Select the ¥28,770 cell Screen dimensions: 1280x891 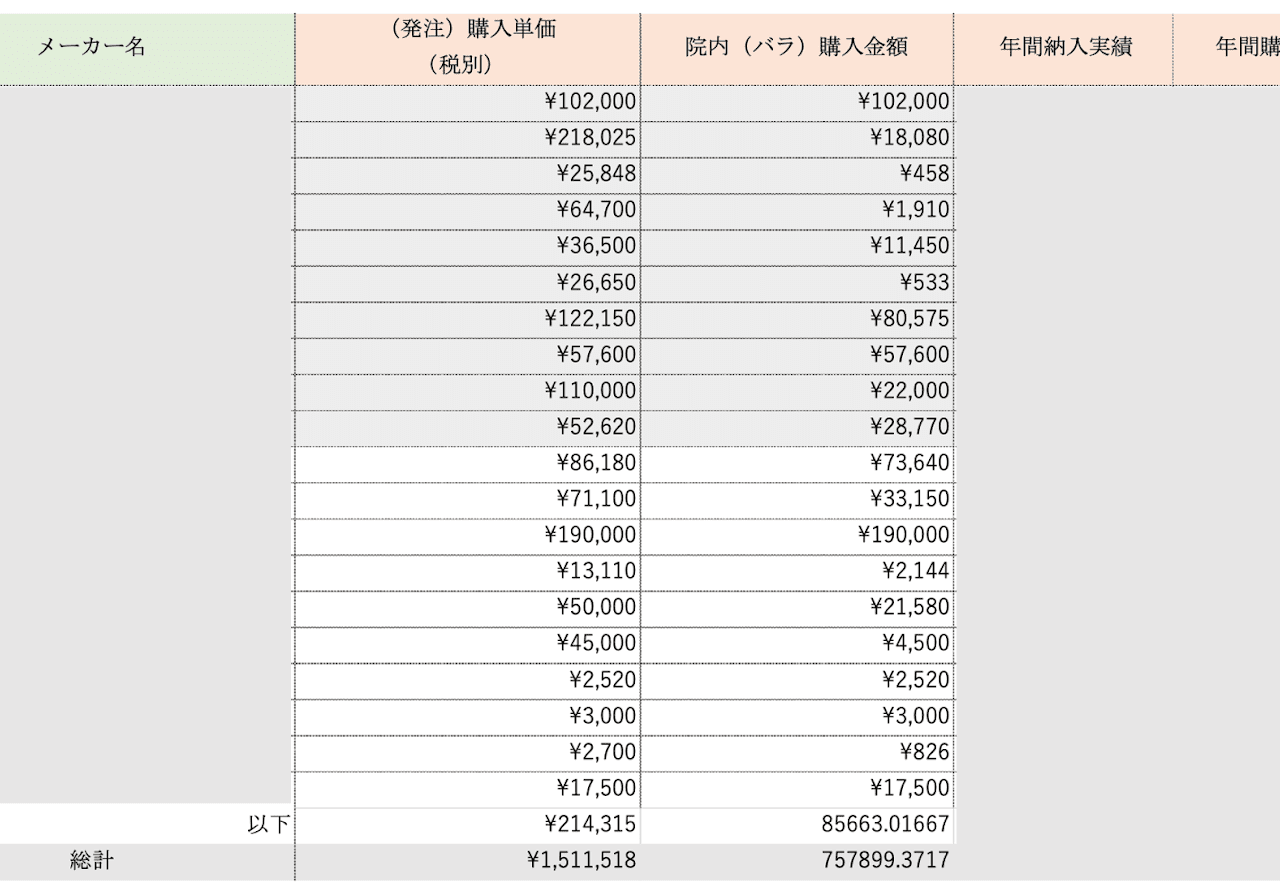click(x=797, y=427)
